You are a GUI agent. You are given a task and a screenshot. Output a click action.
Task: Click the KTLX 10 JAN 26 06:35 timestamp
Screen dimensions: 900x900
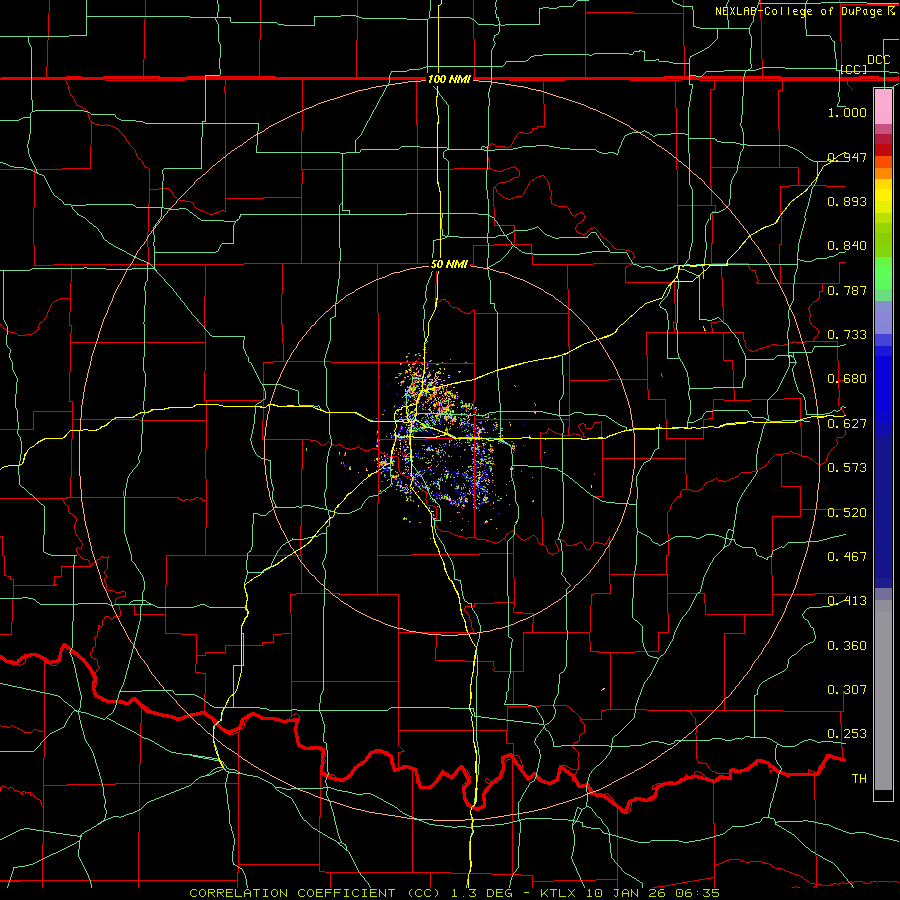pyautogui.click(x=630, y=893)
